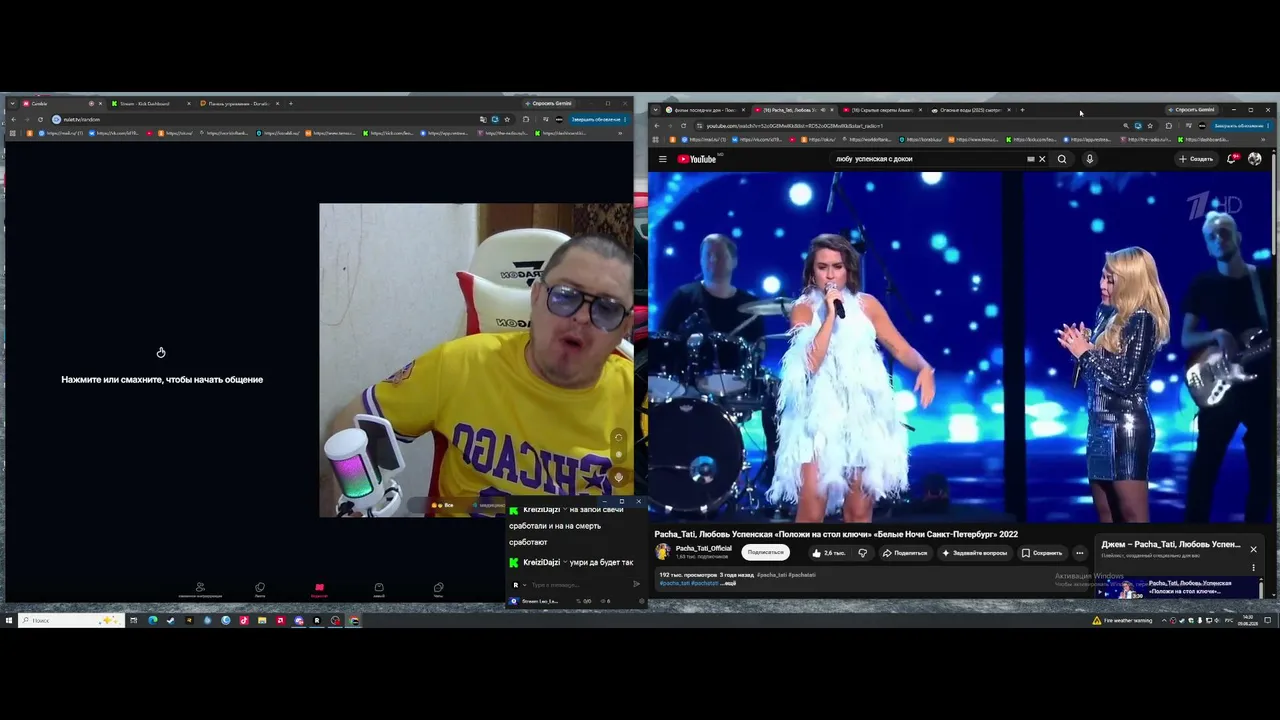Image resolution: width=1280 pixels, height=720 pixels.
Task: Go back in the YouTube browser window
Action: tap(657, 126)
